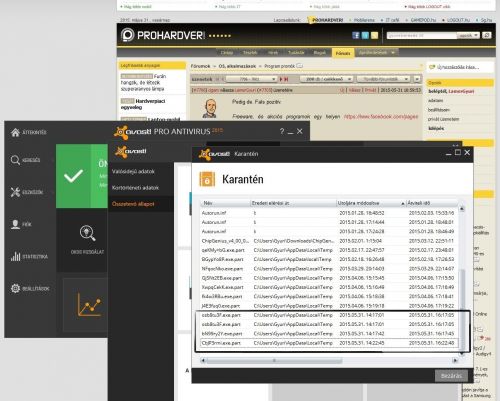Open the LOGOUT.hu site link at top
500x401 pixels.
(x=458, y=20)
